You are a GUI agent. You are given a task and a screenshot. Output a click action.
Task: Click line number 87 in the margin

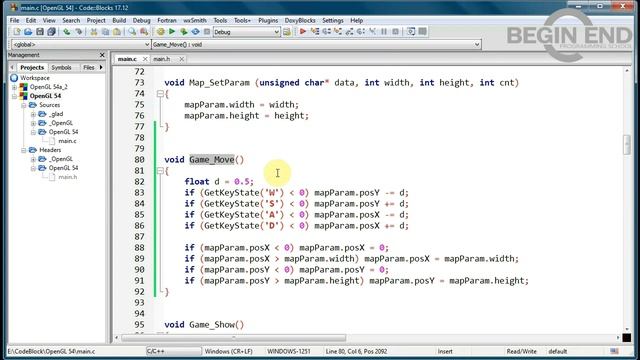click(x=139, y=237)
